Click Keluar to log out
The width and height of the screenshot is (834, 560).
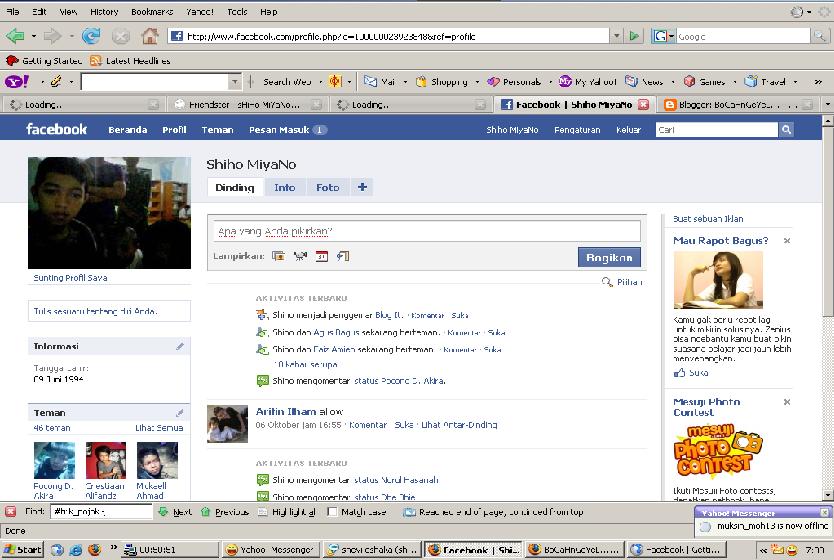click(x=628, y=130)
